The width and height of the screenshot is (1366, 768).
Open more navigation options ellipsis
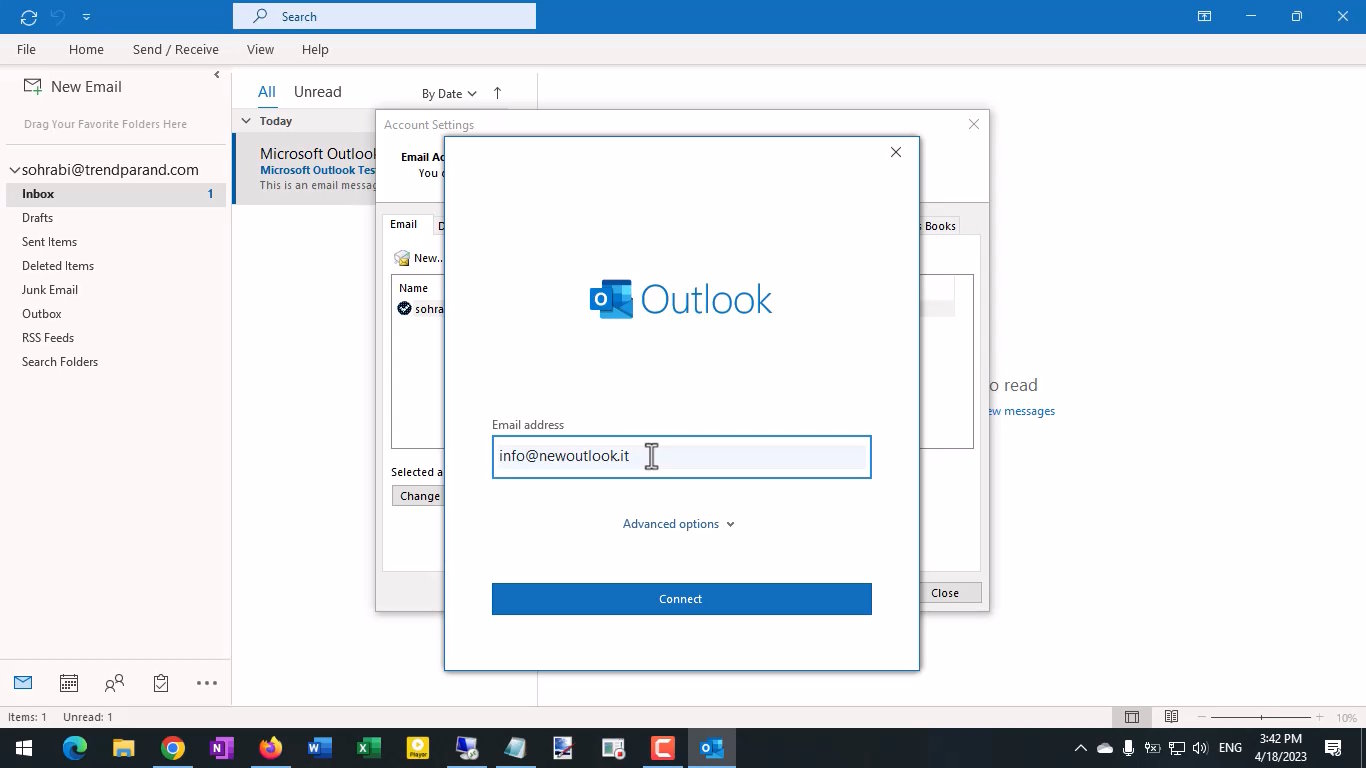pos(207,683)
